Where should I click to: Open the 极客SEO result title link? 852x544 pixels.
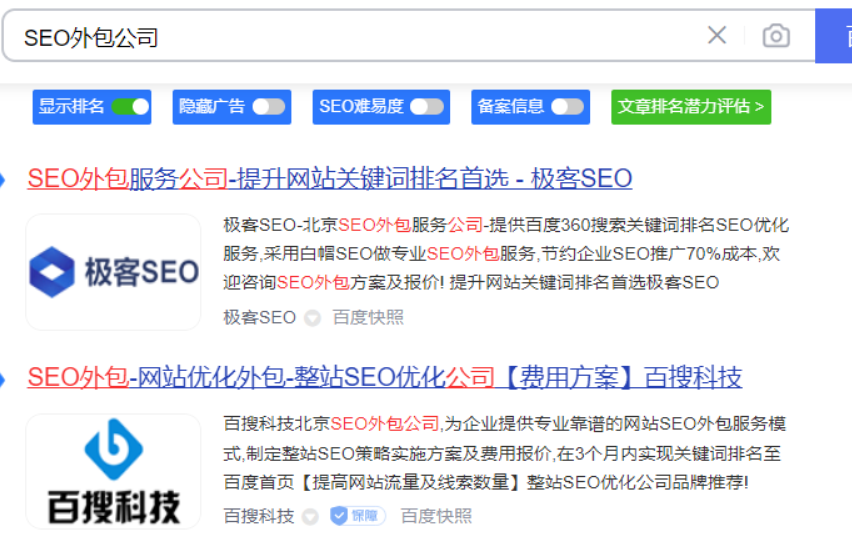tap(330, 178)
